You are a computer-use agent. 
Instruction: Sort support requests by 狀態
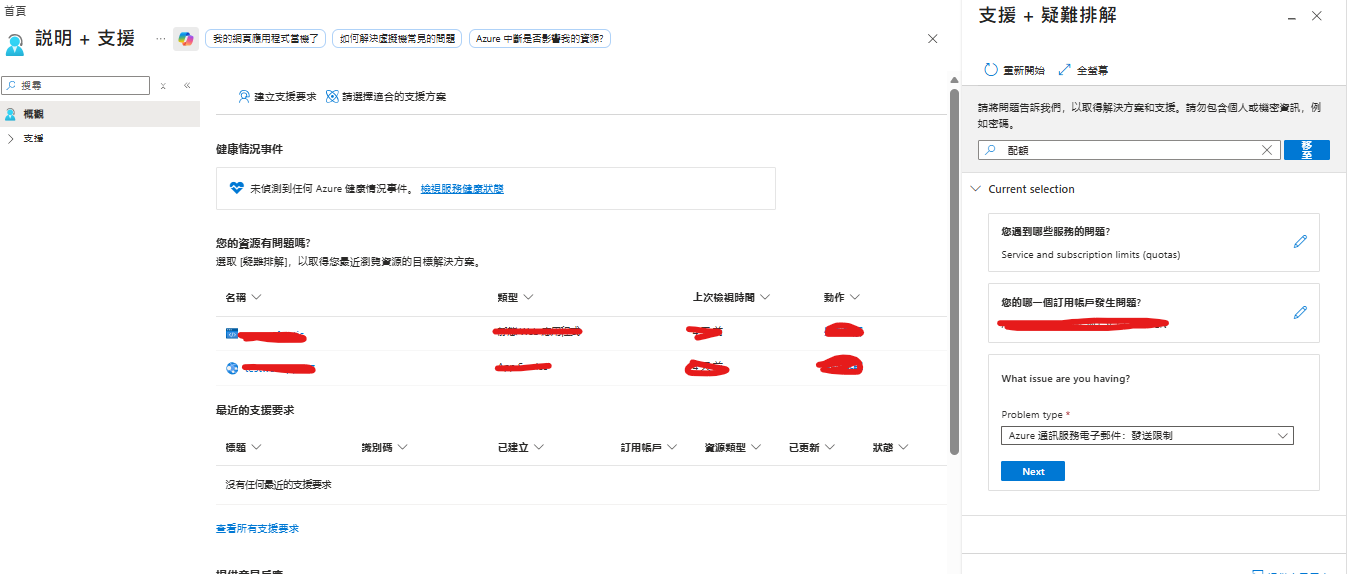coord(891,447)
